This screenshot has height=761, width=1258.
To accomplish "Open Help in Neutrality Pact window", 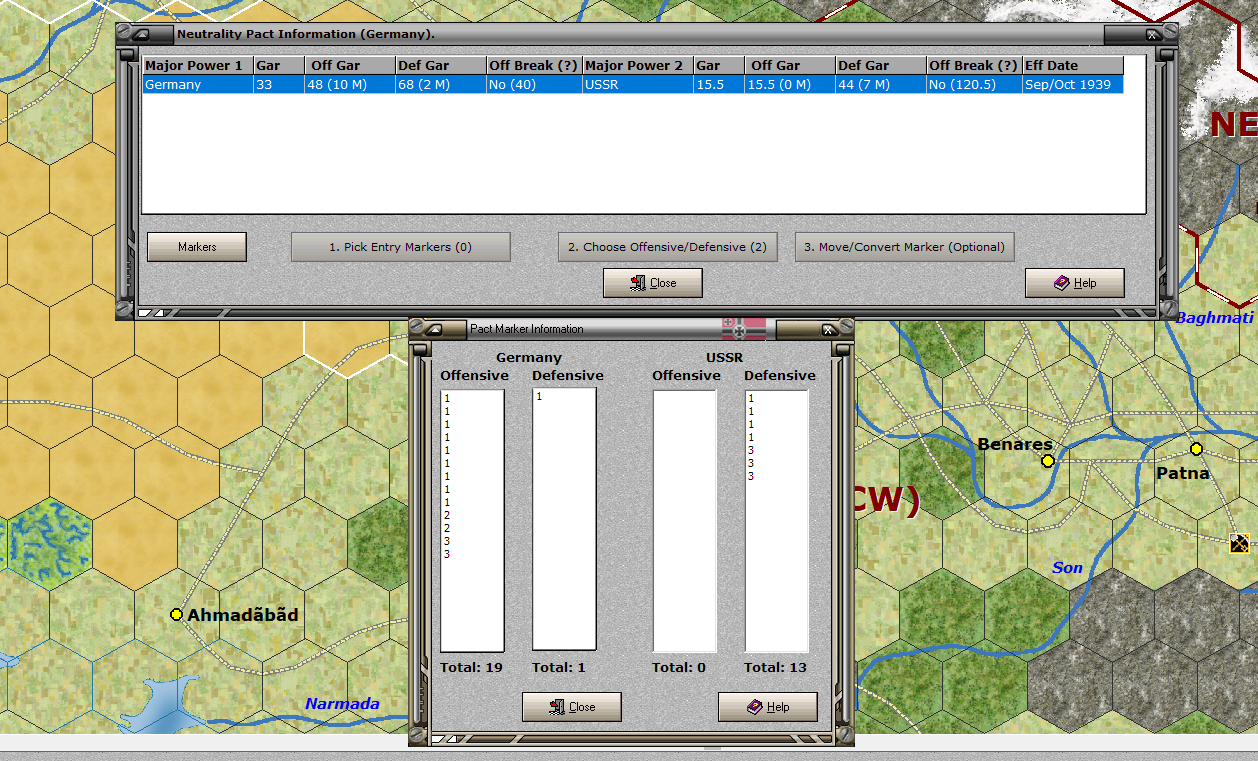I will (1075, 283).
